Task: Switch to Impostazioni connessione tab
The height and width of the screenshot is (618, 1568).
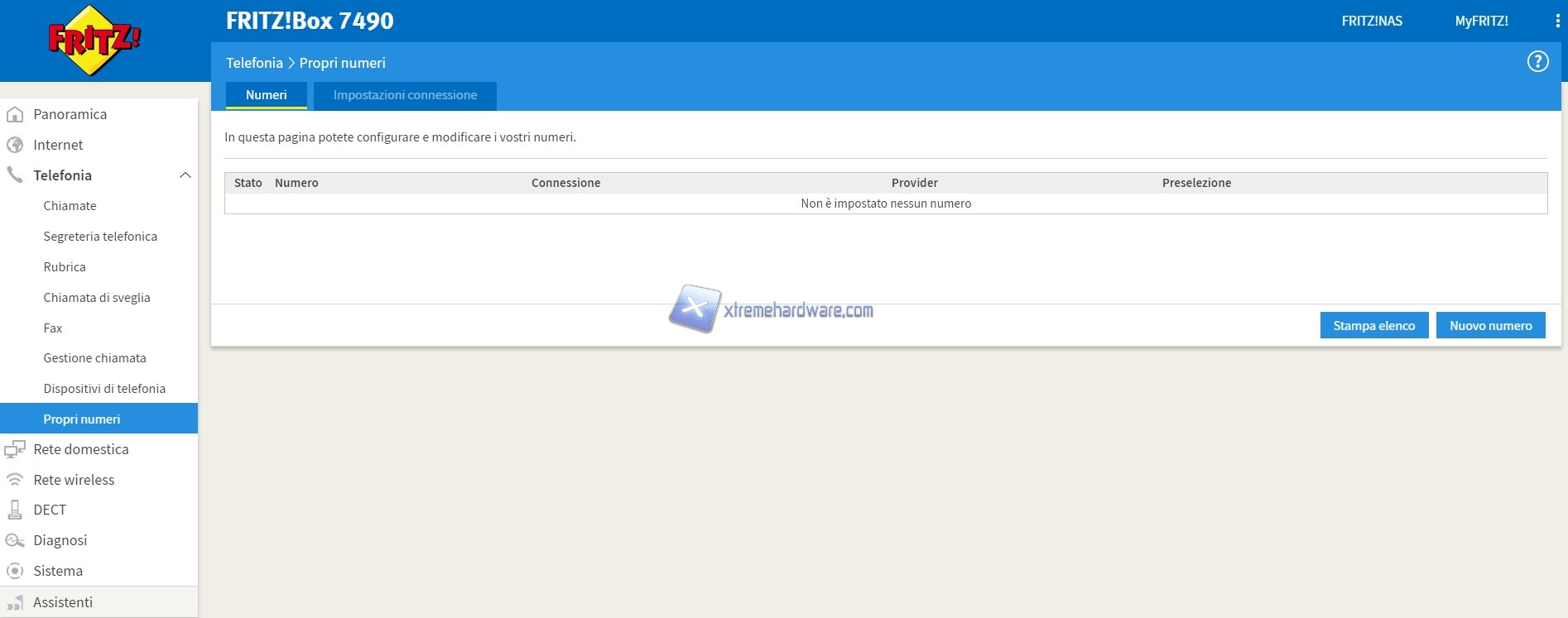Action: point(405,95)
